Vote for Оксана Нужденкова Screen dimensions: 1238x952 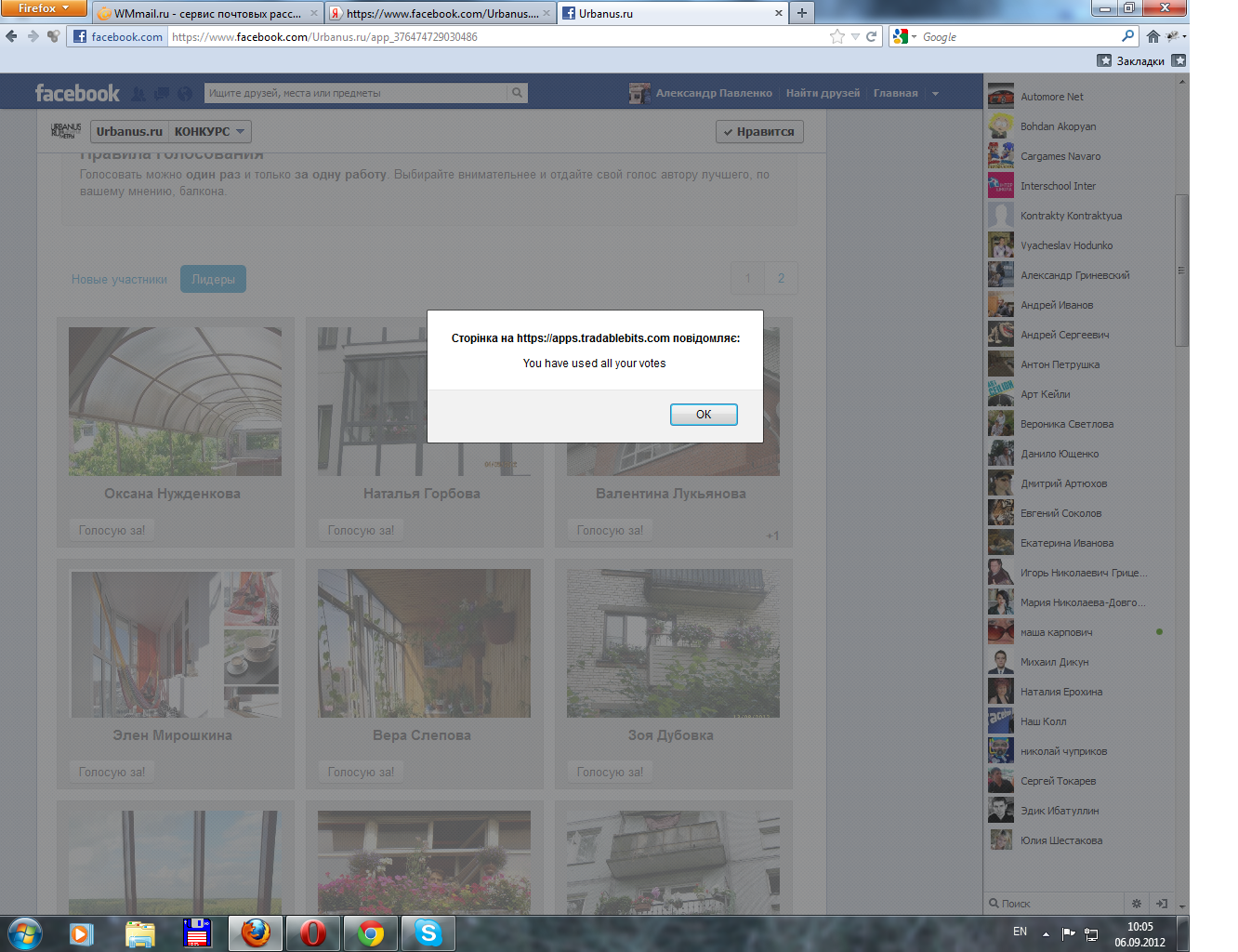[x=112, y=530]
